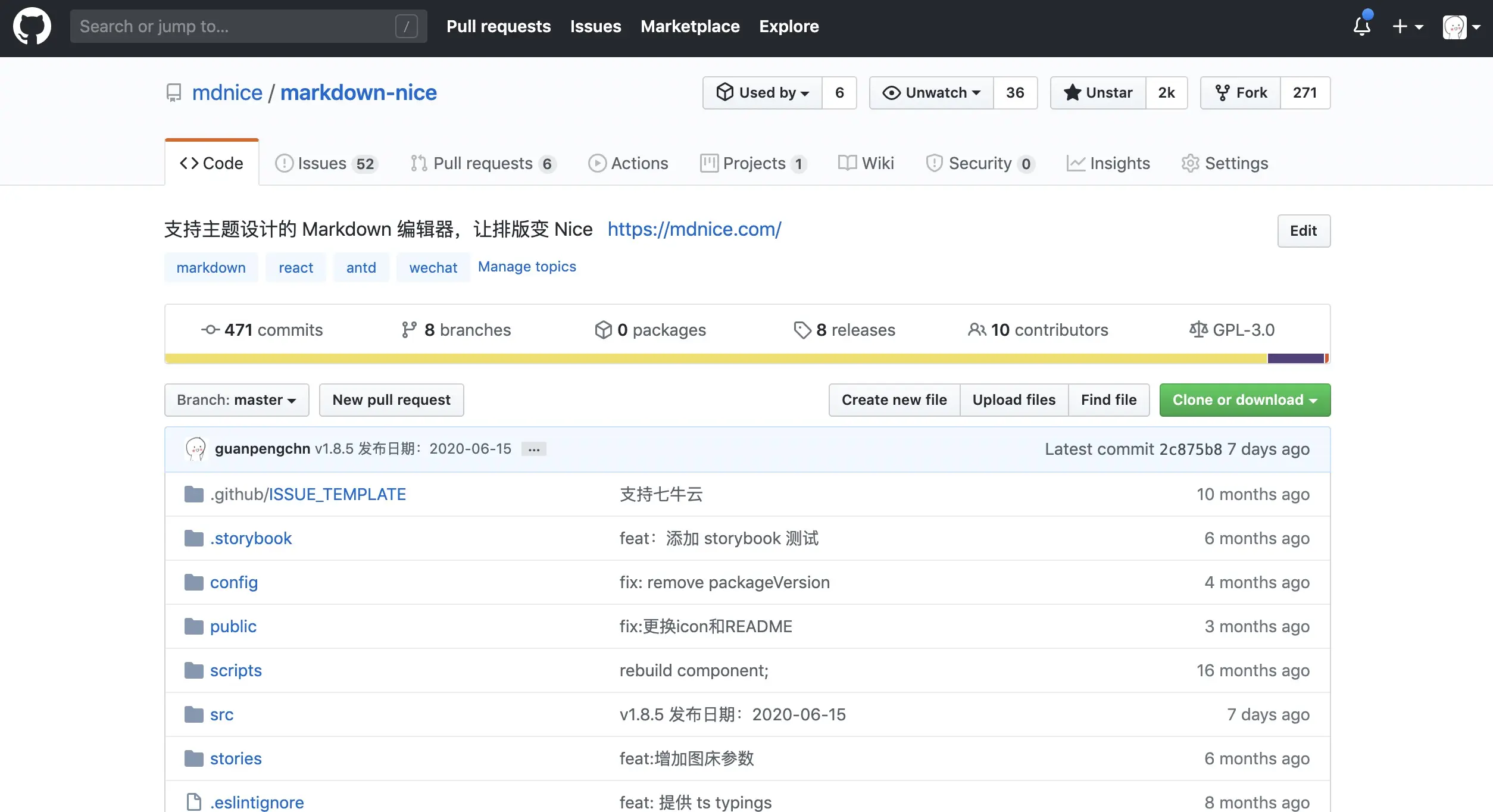Expand the Clone or download menu
Viewport: 1493px width, 812px height.
[1244, 400]
